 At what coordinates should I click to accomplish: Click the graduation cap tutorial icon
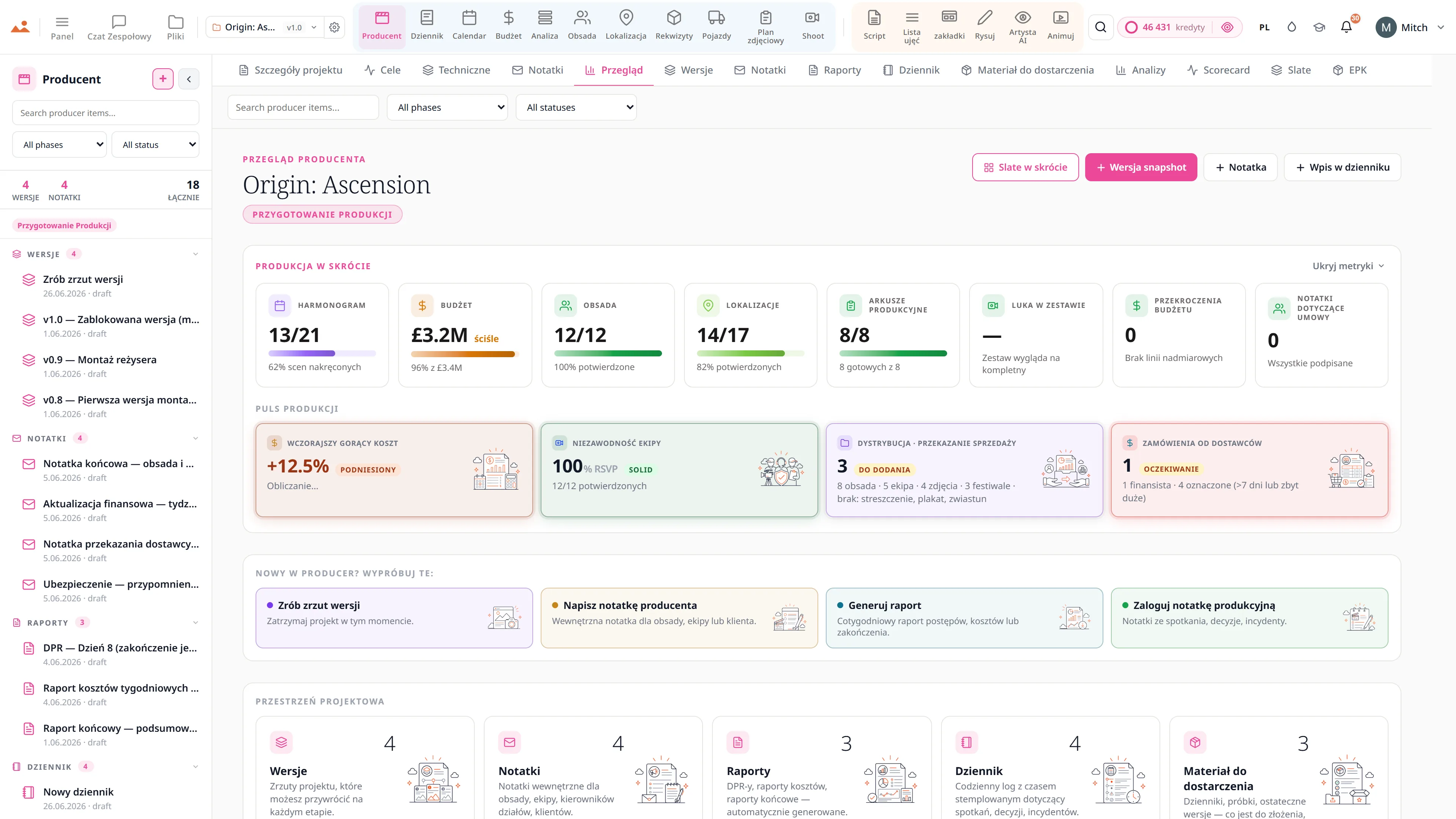1319,27
